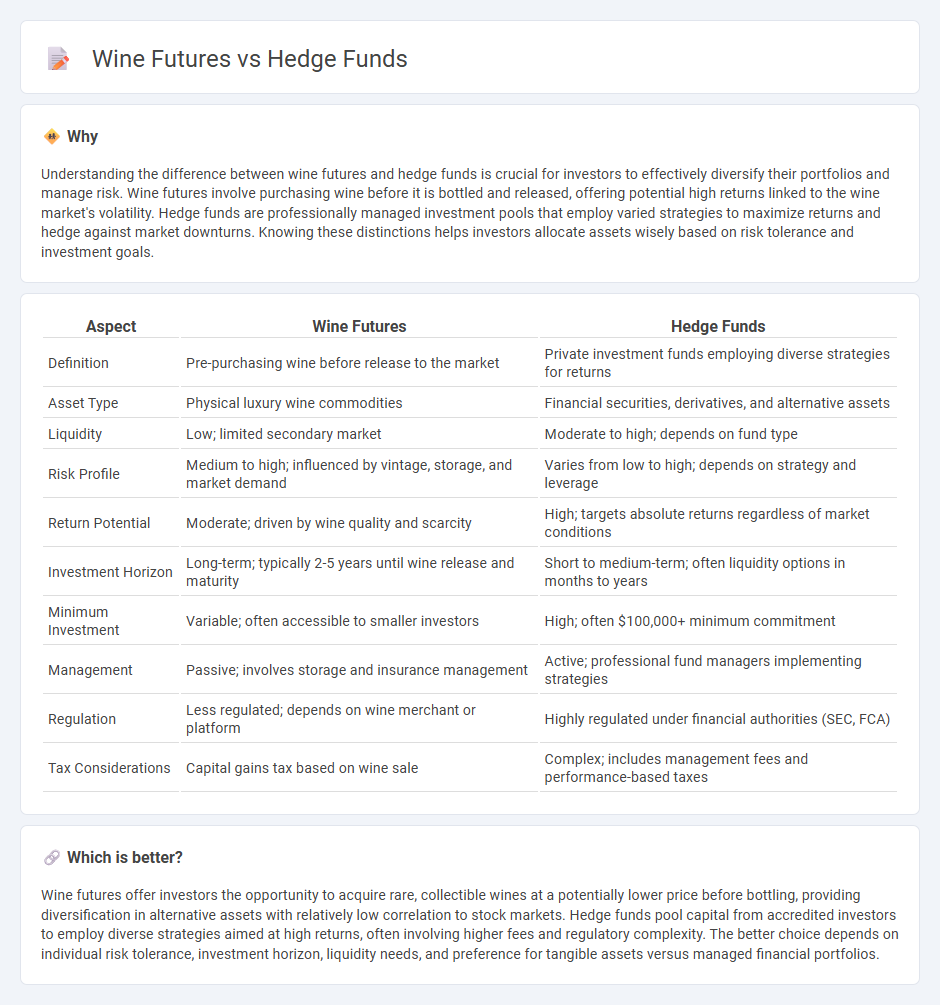Click the Management row label
The width and height of the screenshot is (940, 1005).
point(90,670)
